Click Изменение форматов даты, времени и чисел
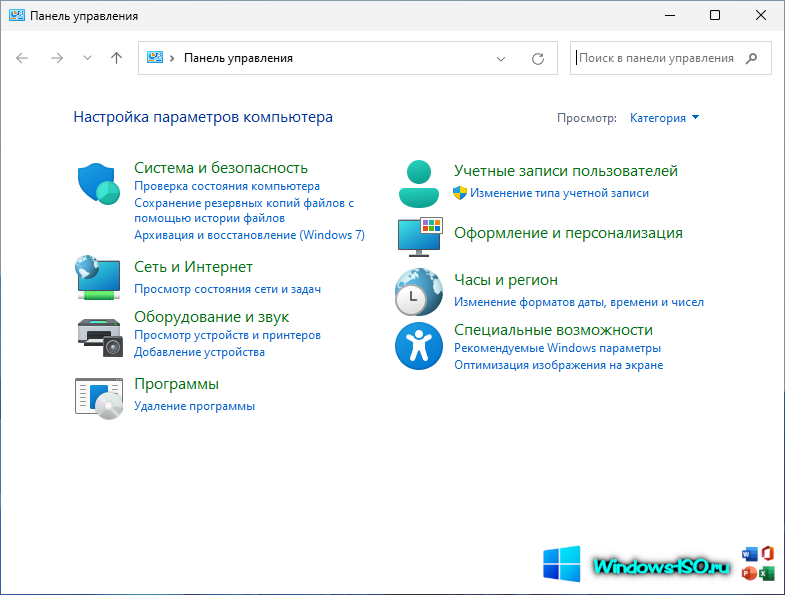 (579, 302)
